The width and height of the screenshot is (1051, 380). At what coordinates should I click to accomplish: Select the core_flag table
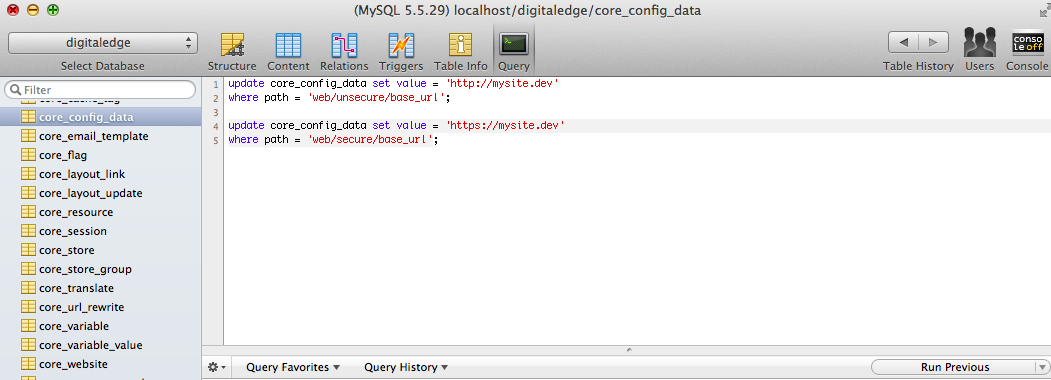(x=101, y=155)
